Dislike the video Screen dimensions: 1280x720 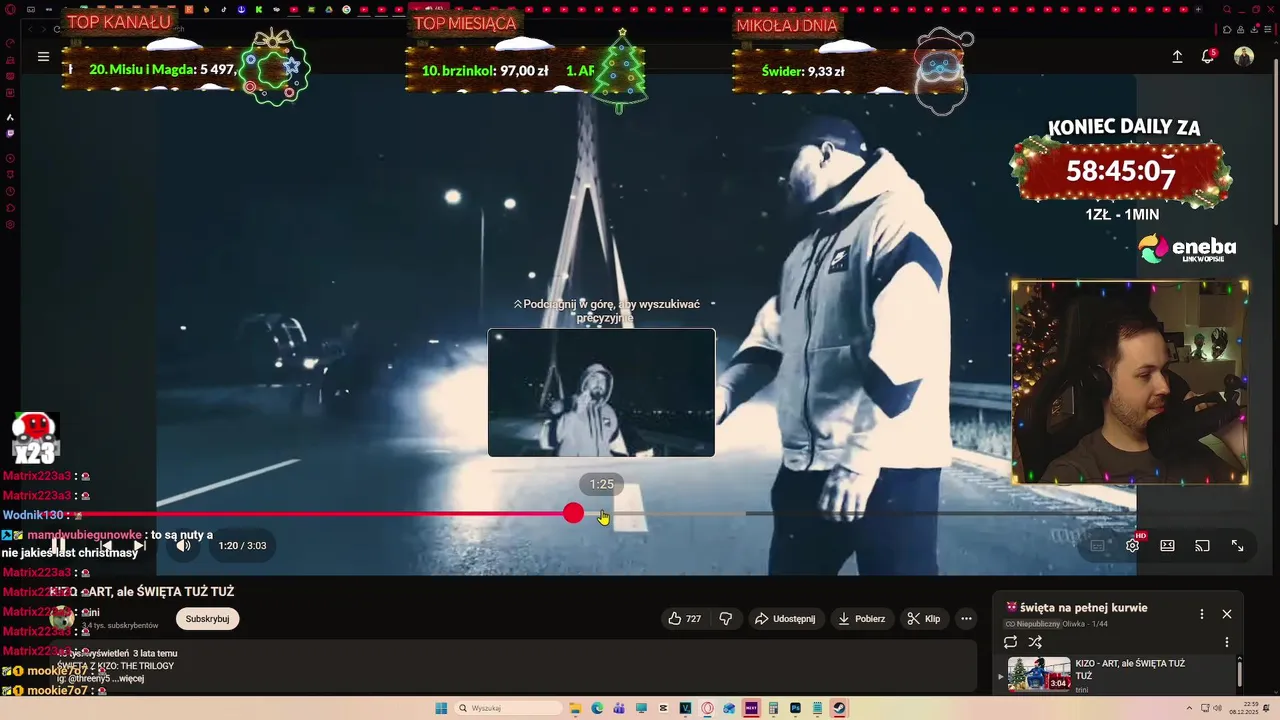[726, 619]
